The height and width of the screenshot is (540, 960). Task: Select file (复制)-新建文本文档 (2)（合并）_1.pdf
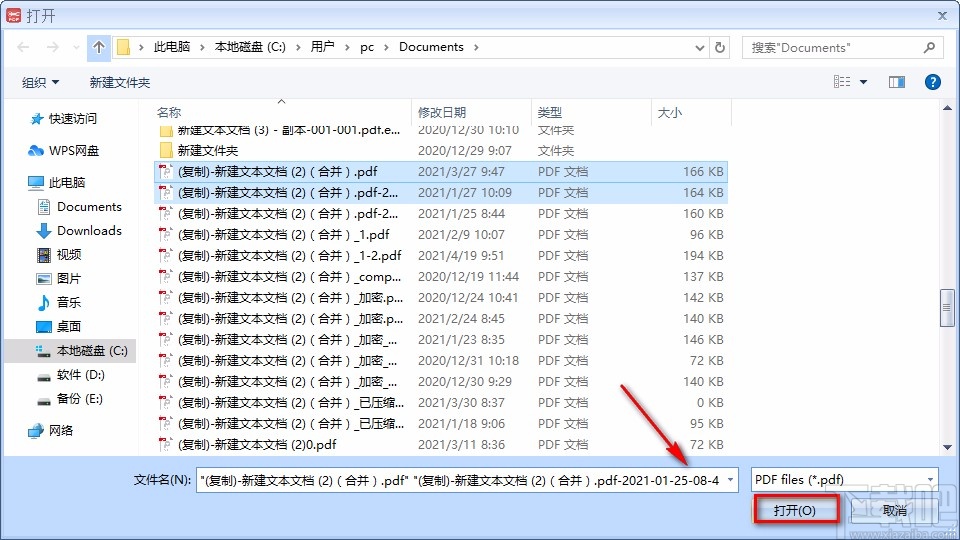441,234
